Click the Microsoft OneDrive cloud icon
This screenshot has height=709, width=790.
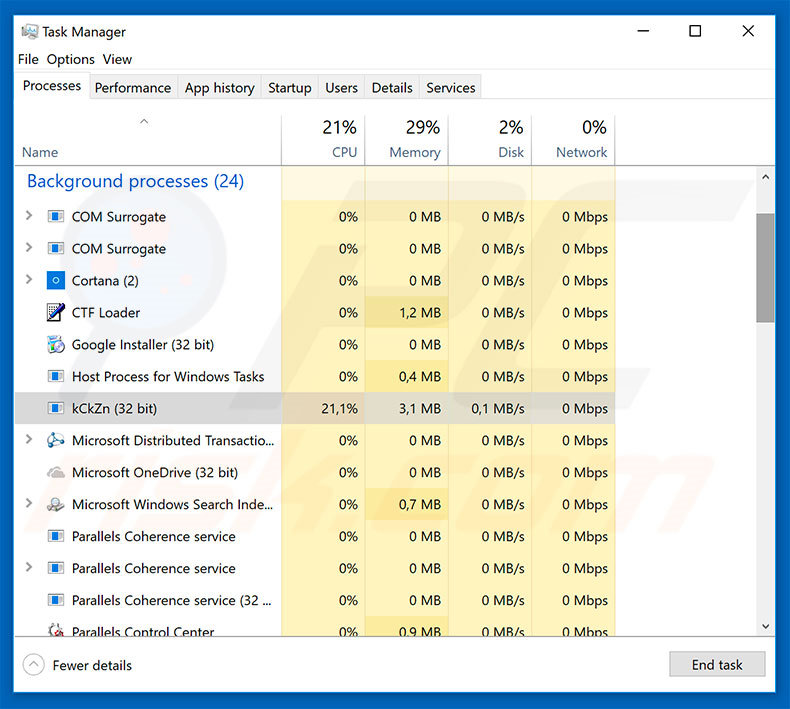[55, 473]
